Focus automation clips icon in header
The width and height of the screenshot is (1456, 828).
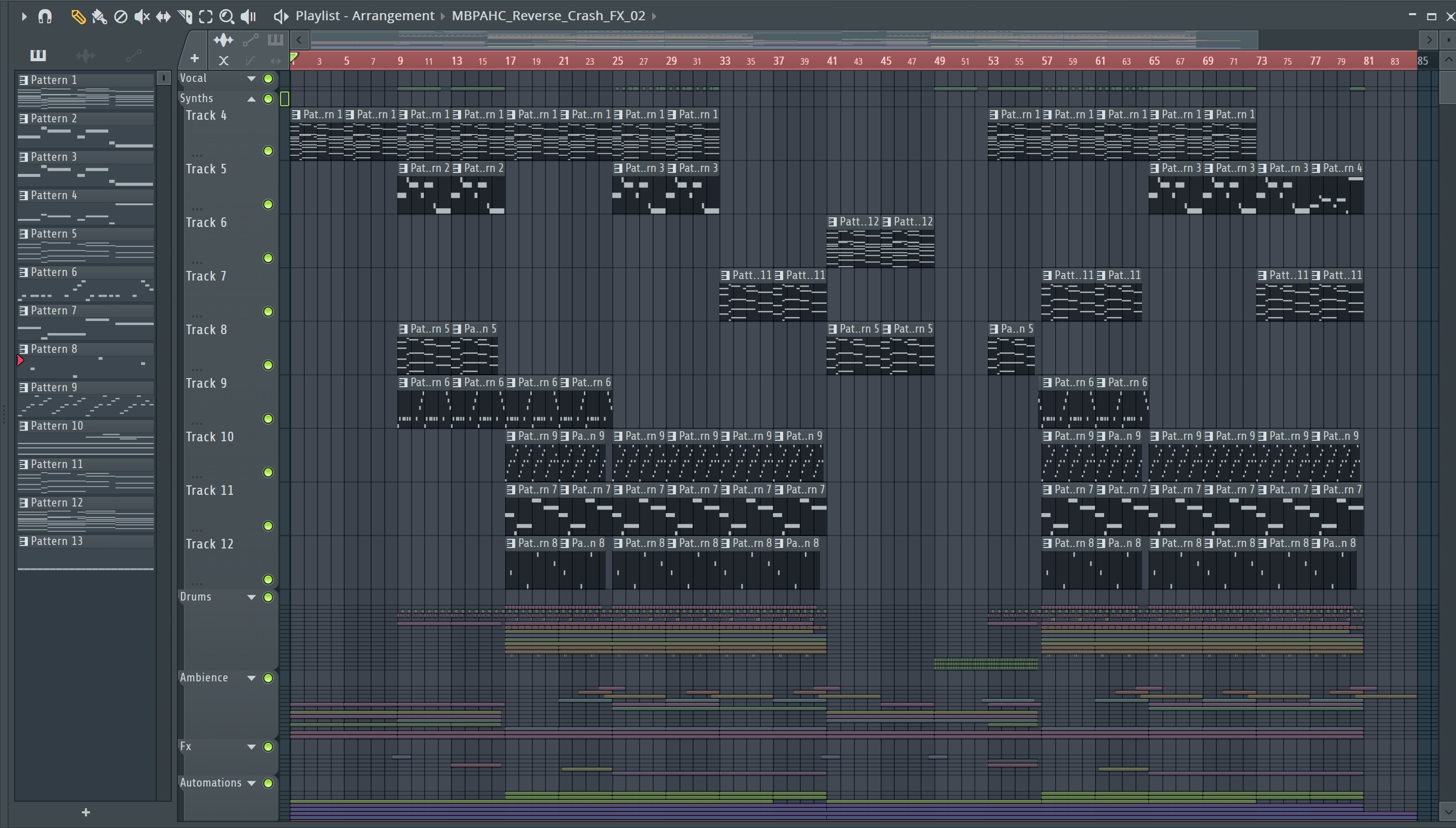(x=250, y=40)
